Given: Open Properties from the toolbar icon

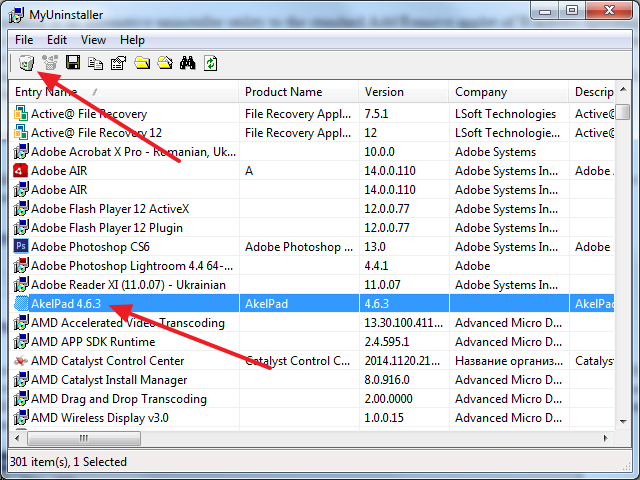Looking at the screenshot, I should 118,63.
